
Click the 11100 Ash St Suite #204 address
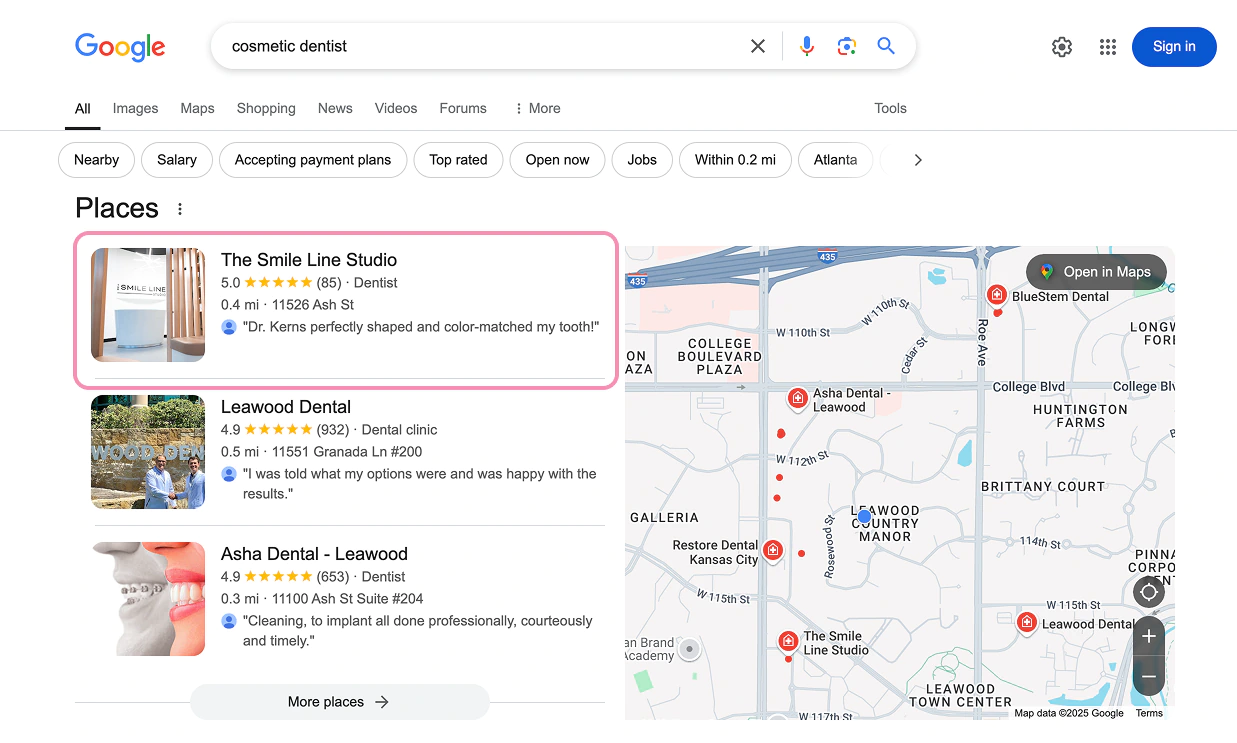tap(347, 599)
